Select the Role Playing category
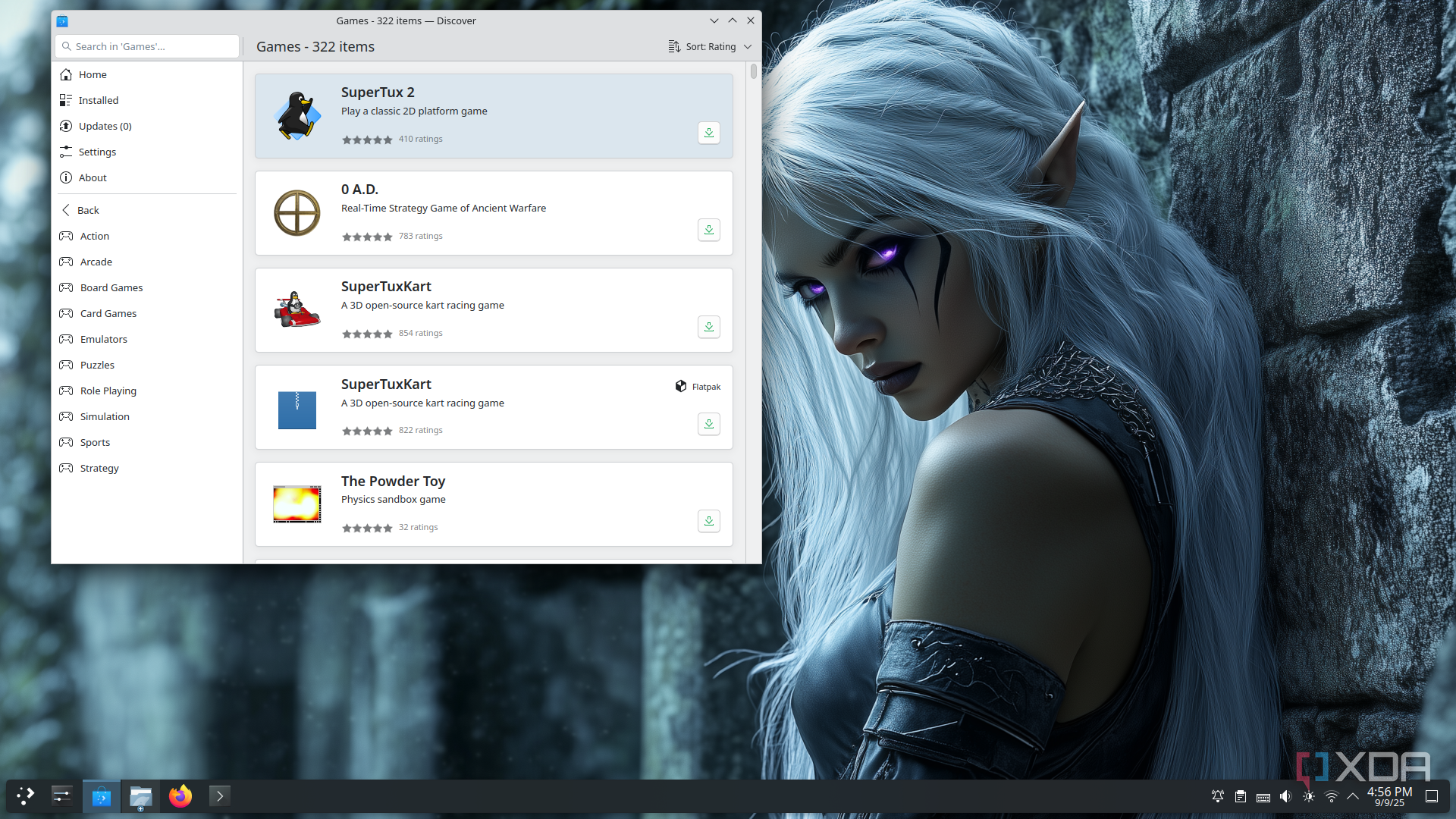Image resolution: width=1456 pixels, height=819 pixels. click(x=147, y=391)
